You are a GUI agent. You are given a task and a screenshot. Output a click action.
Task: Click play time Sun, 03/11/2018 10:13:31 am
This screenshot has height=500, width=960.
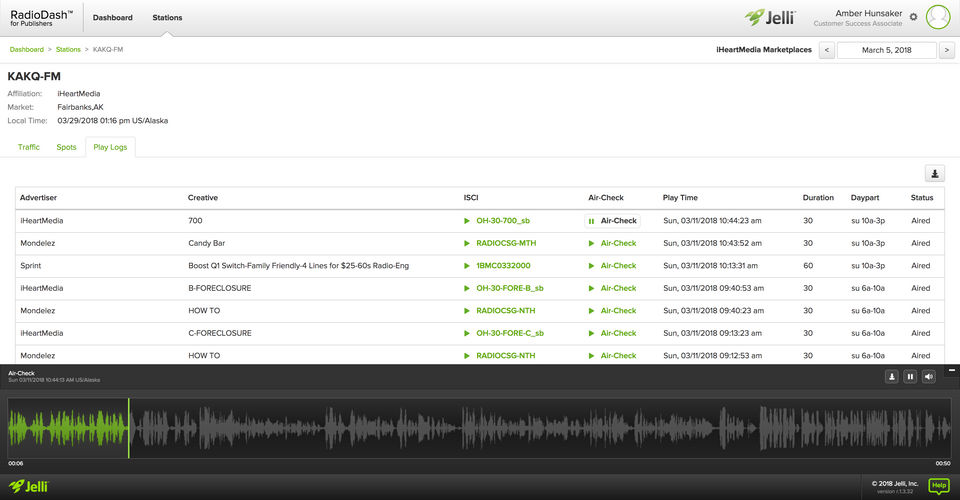[x=710, y=266]
